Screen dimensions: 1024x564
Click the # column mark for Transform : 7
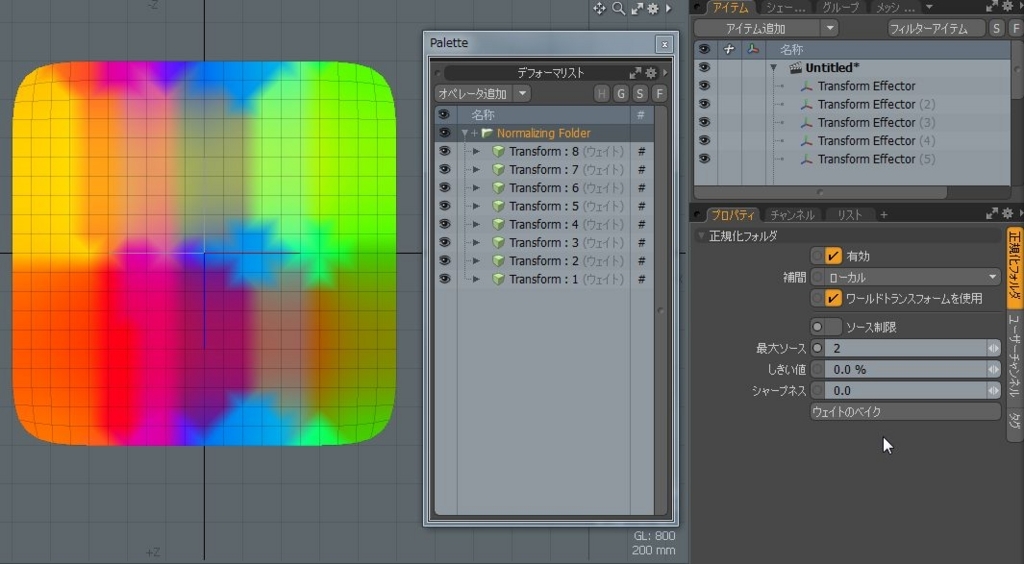coord(641,170)
